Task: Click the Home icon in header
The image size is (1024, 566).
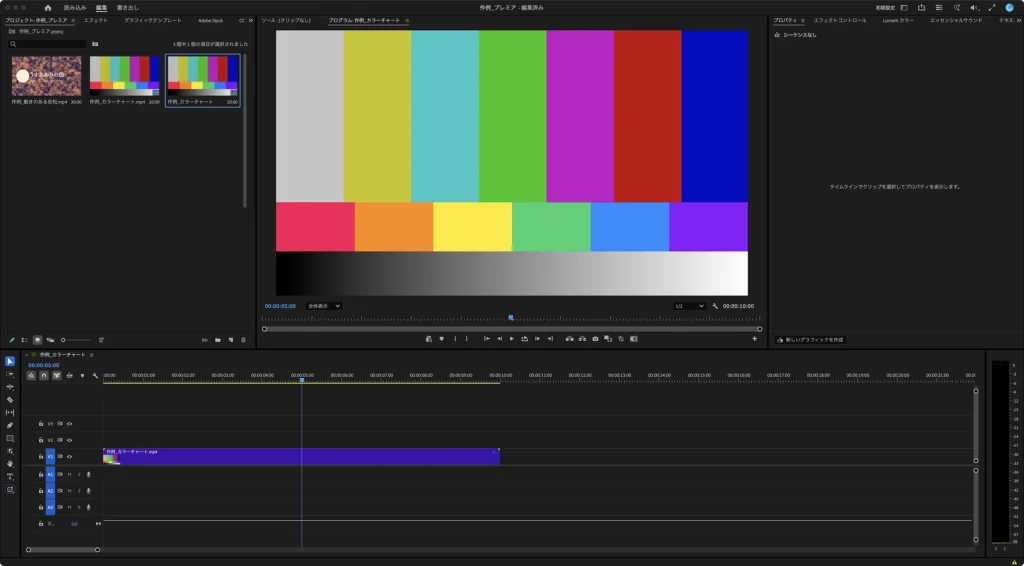Action: (x=48, y=8)
